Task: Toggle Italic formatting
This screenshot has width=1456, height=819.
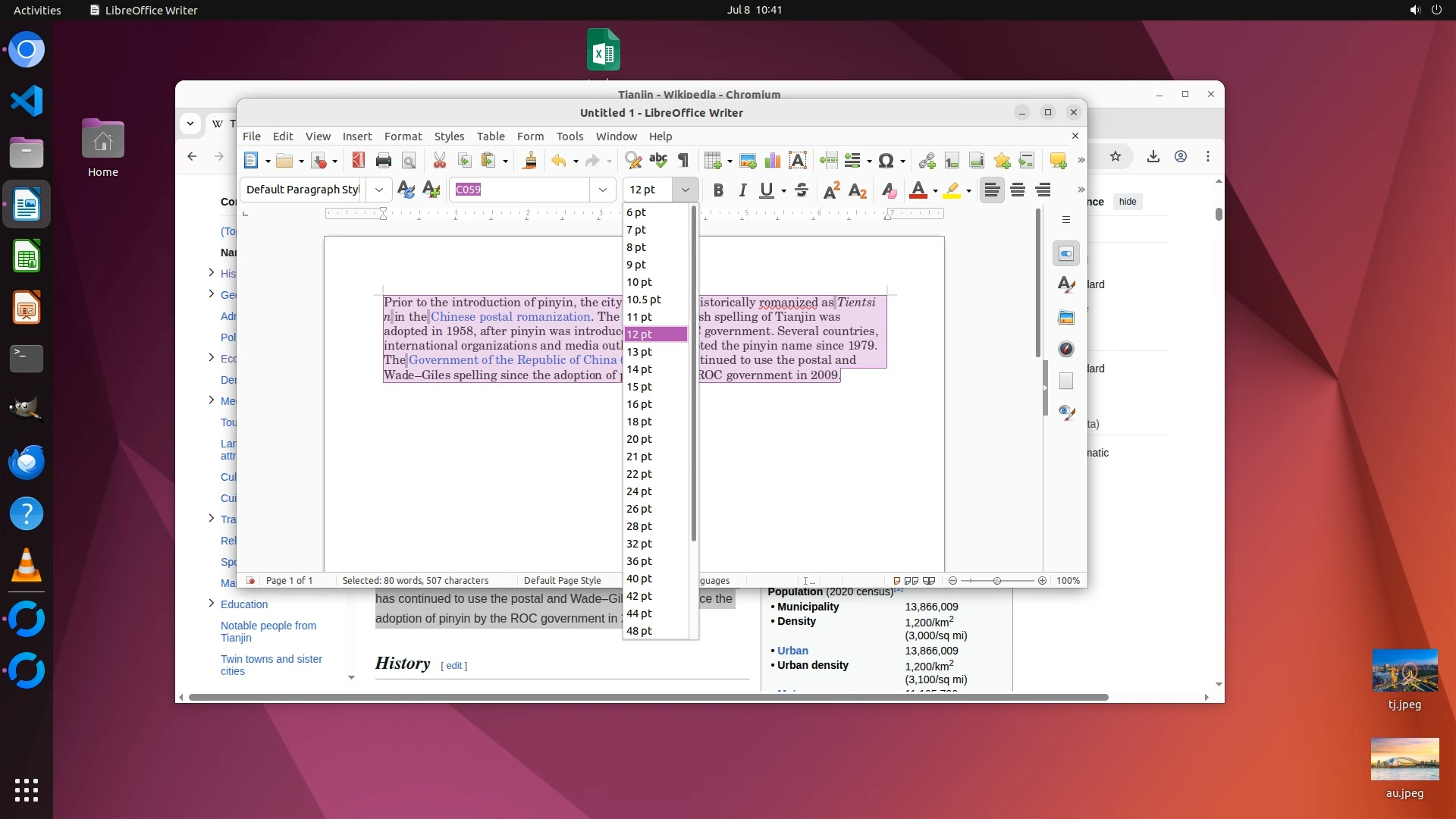Action: (742, 190)
